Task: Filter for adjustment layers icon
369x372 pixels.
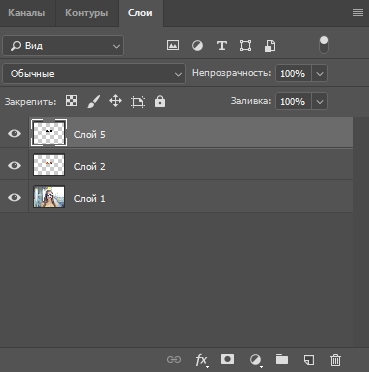Action: pyautogui.click(x=197, y=45)
